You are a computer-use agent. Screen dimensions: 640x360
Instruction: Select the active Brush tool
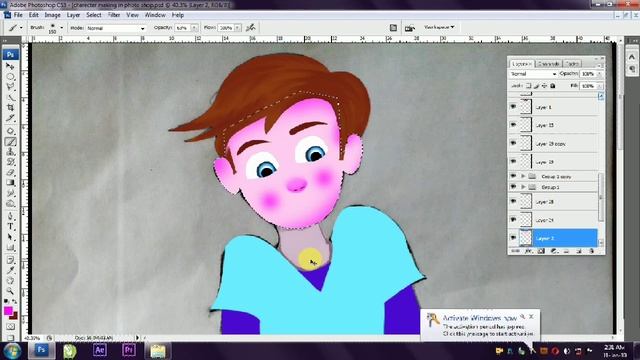click(10, 141)
